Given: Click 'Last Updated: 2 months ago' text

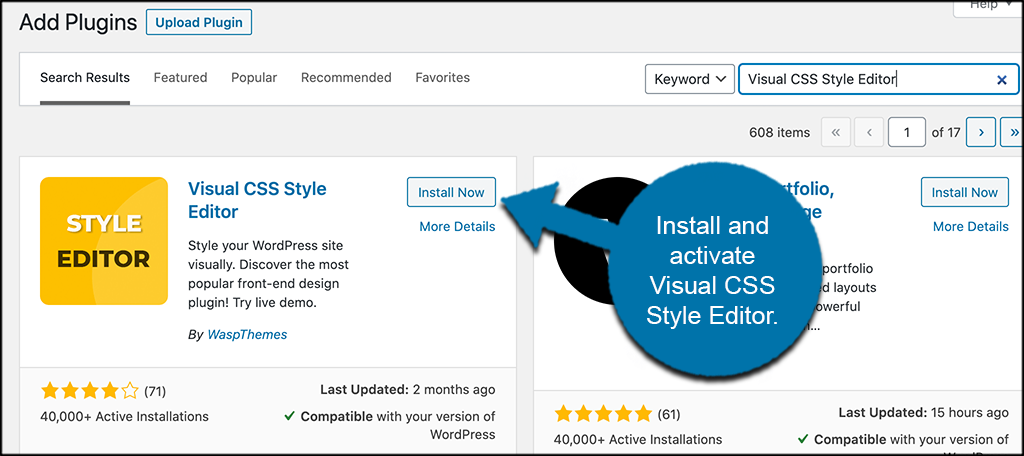Looking at the screenshot, I should coord(408,390).
